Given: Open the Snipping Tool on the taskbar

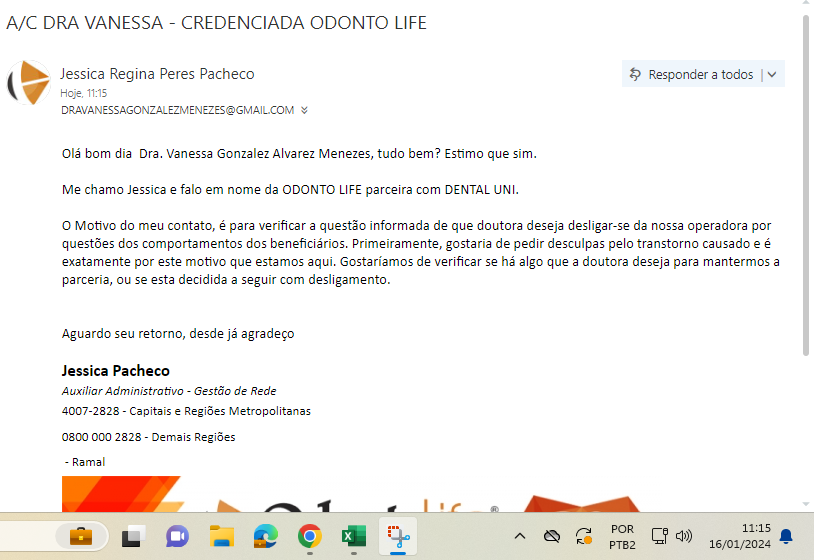Looking at the screenshot, I should (398, 537).
